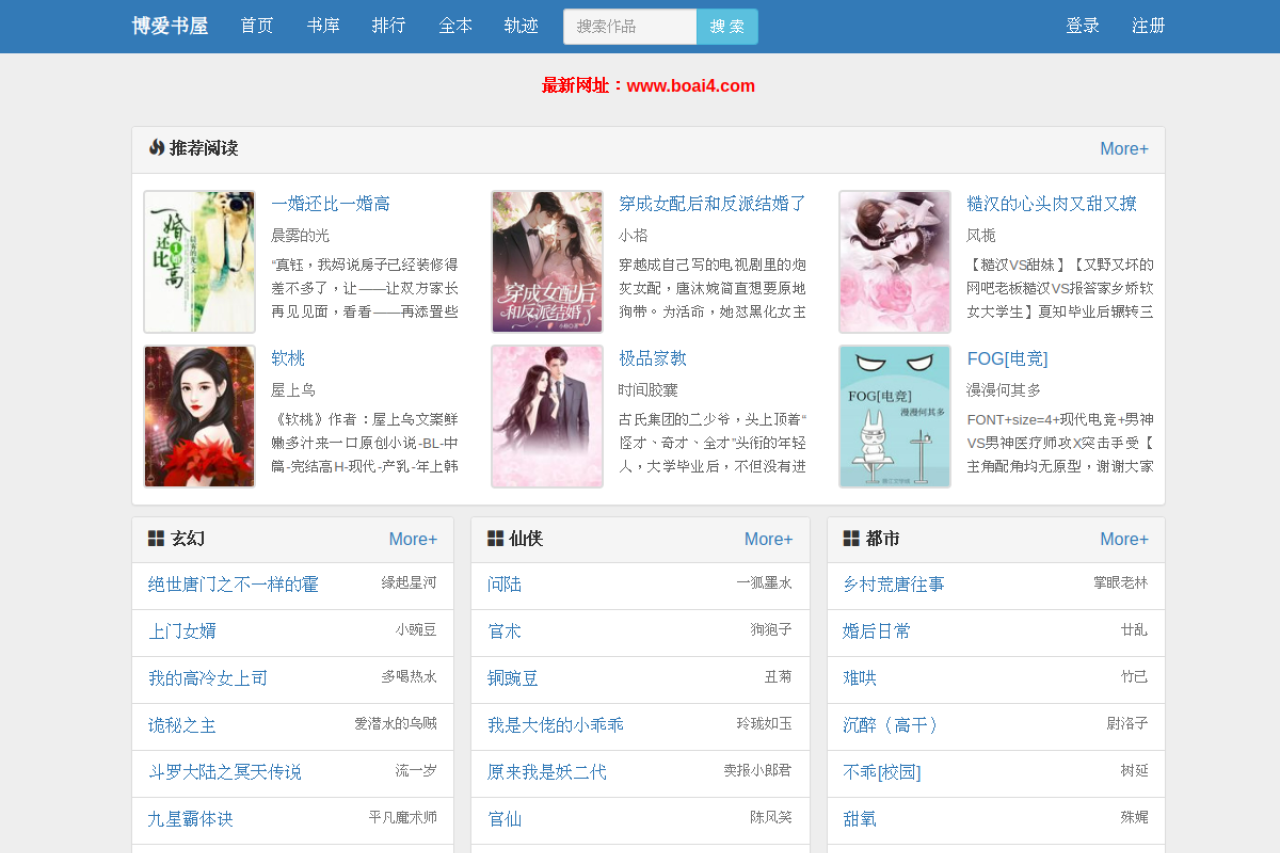Screen dimensions: 1280x853
Task: Open the 穿成女配后和反派结婚了 cover image
Action: 547,262
